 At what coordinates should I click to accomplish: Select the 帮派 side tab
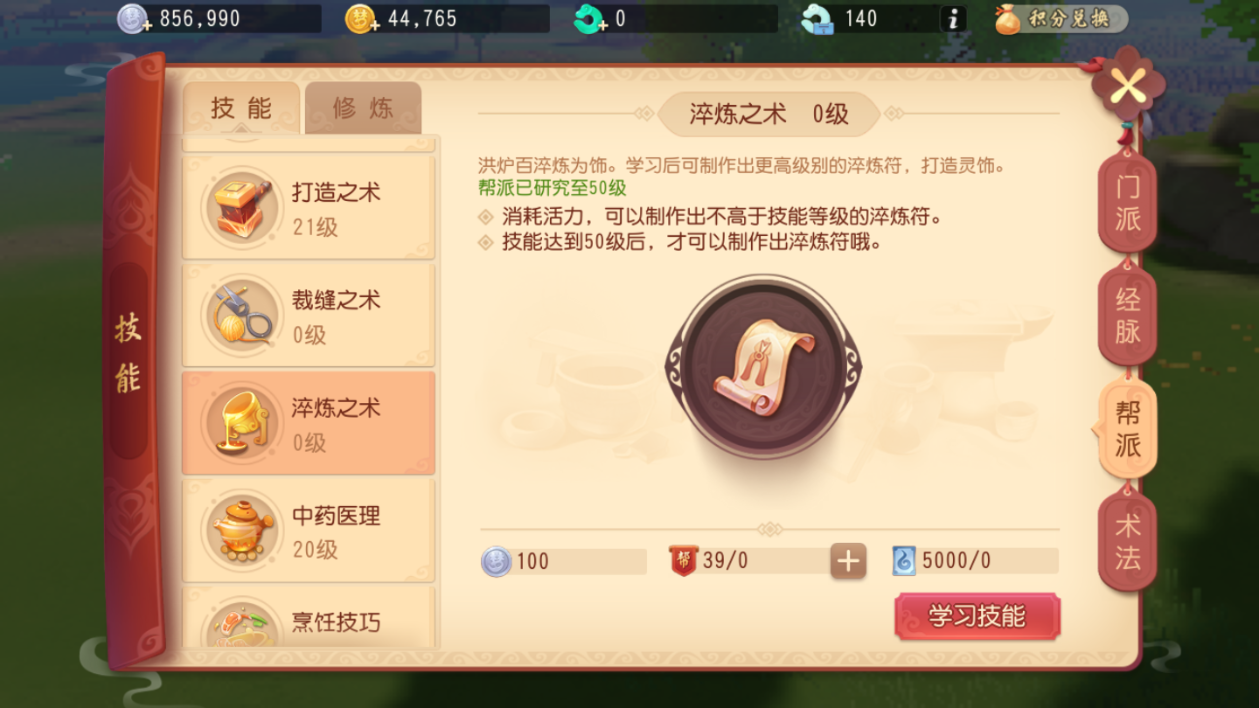(1126, 430)
